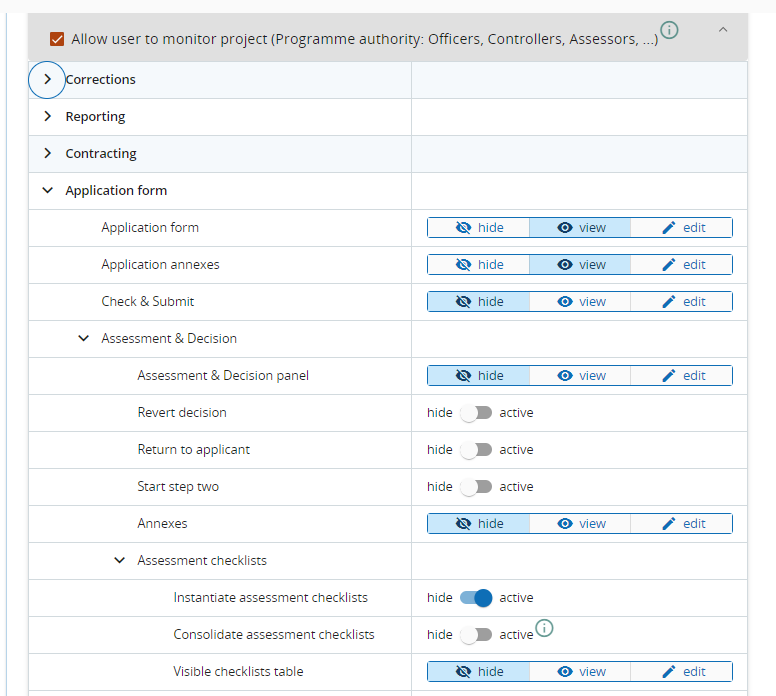Viewport: 776px width, 696px height.
Task: Set Application annexes to view
Action: (580, 265)
